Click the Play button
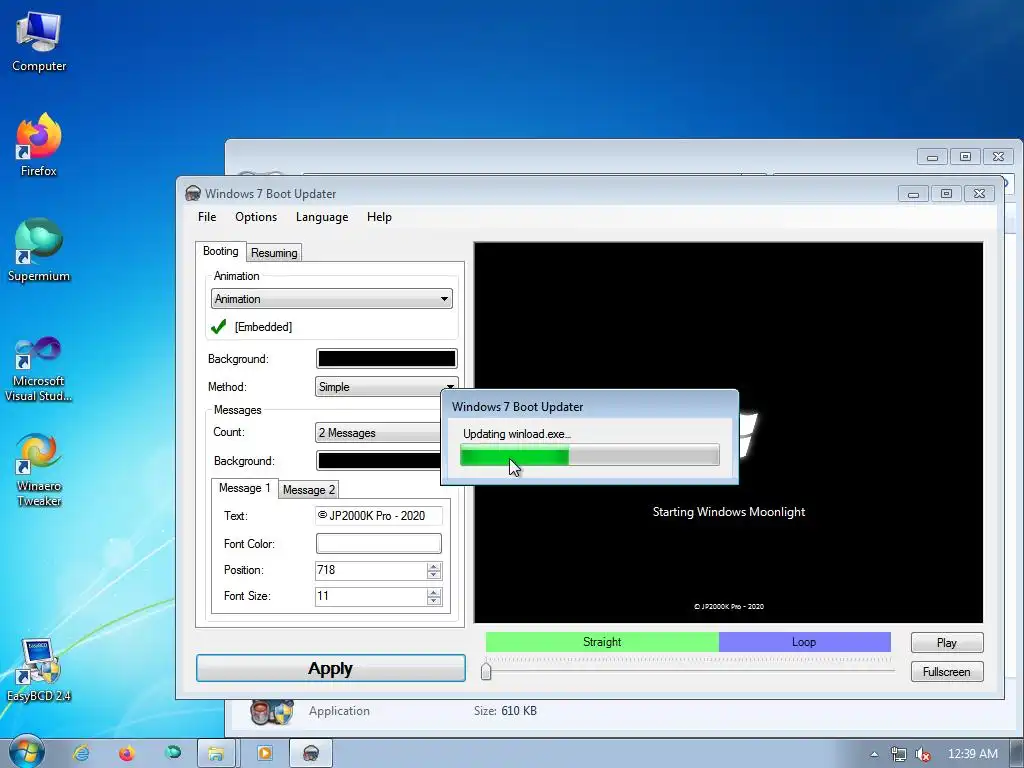This screenshot has width=1024, height=768. (x=947, y=643)
